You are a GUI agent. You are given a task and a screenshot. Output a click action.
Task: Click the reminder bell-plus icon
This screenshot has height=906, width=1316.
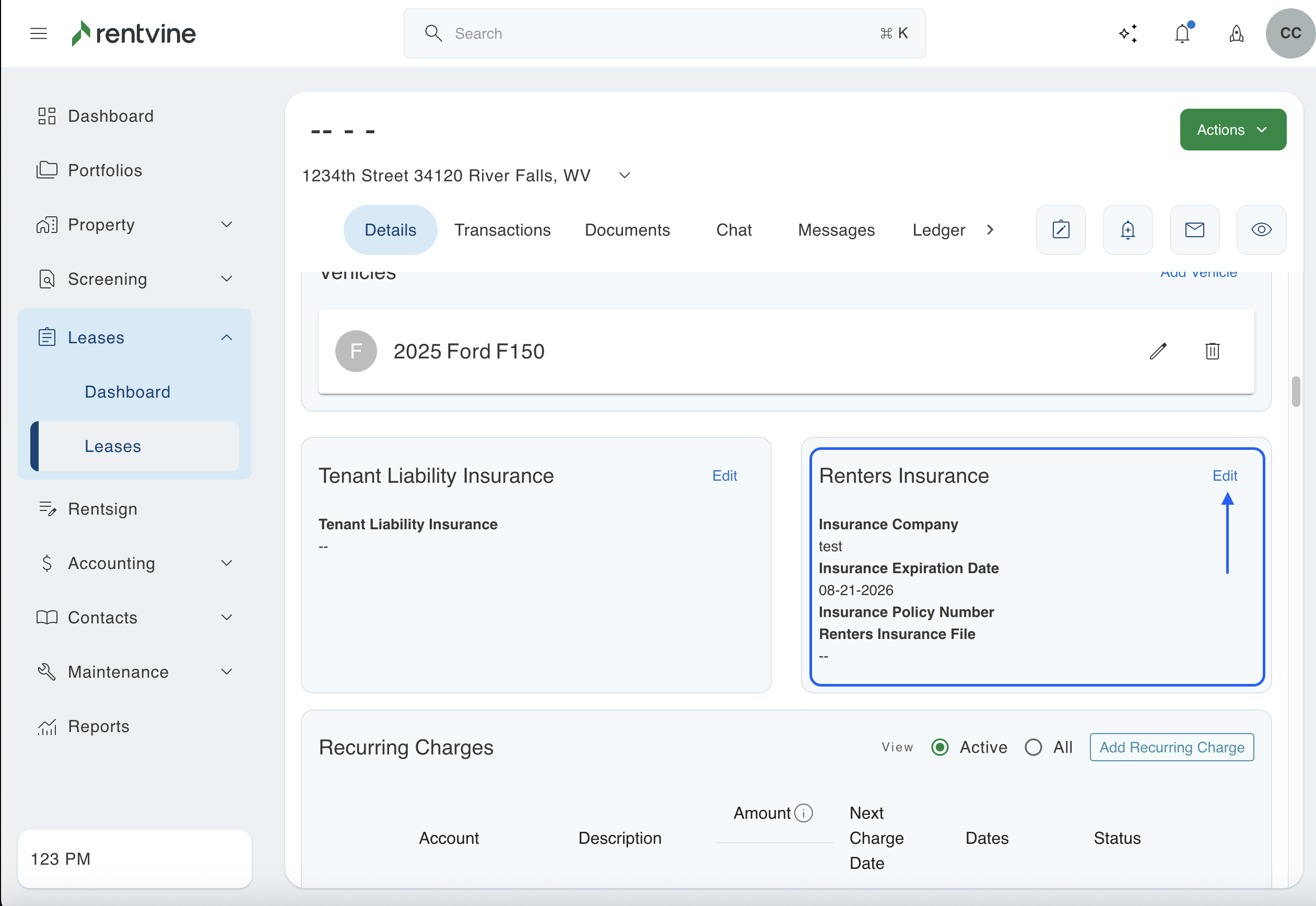(1127, 230)
